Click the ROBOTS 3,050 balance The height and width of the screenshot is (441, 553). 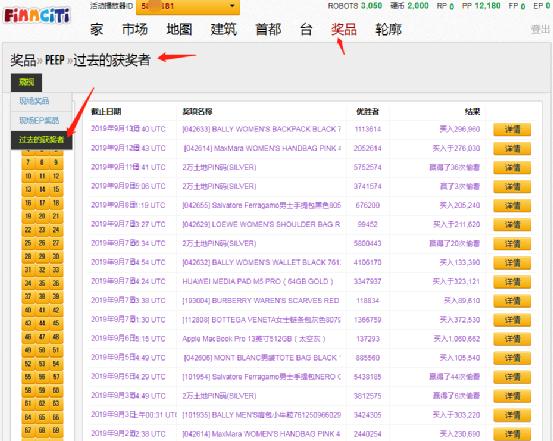[x=355, y=6]
